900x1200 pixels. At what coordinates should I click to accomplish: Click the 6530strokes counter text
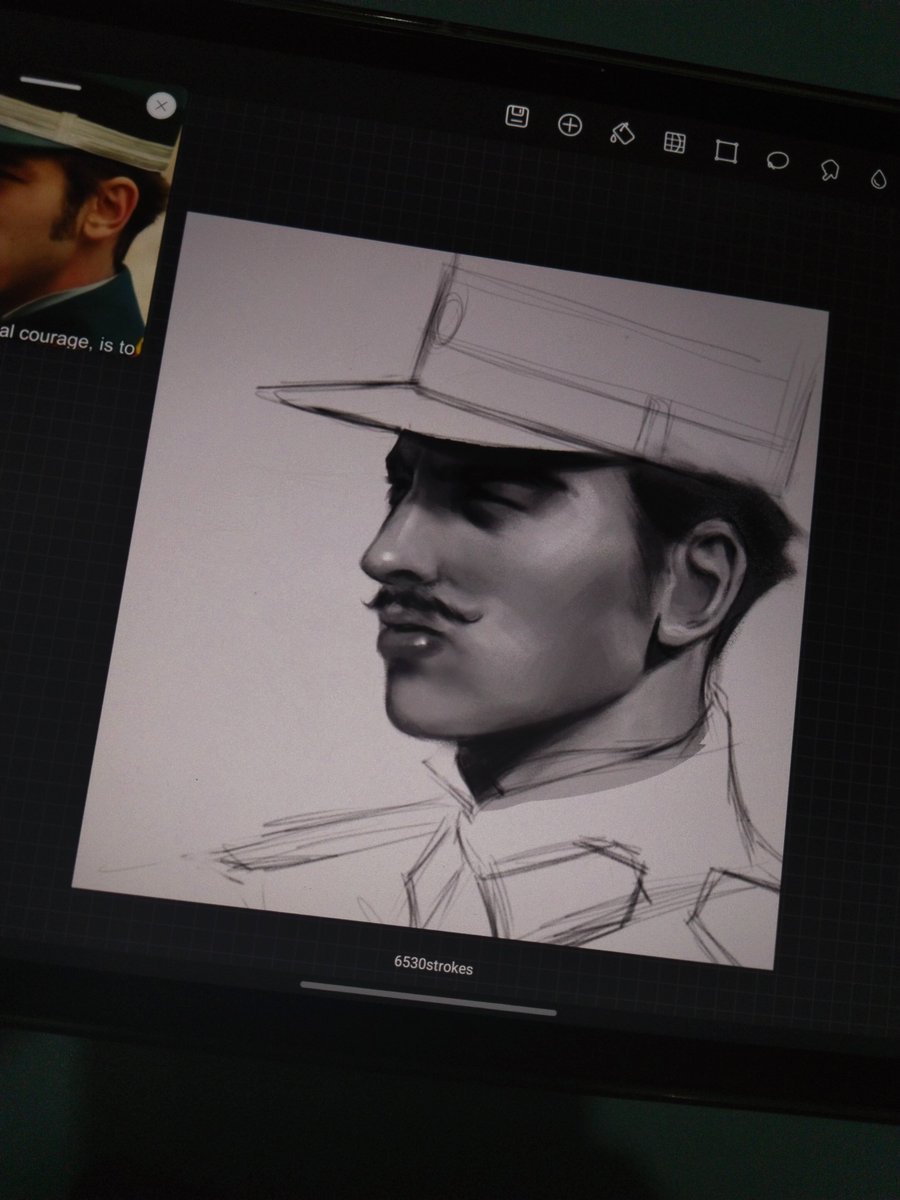point(433,967)
